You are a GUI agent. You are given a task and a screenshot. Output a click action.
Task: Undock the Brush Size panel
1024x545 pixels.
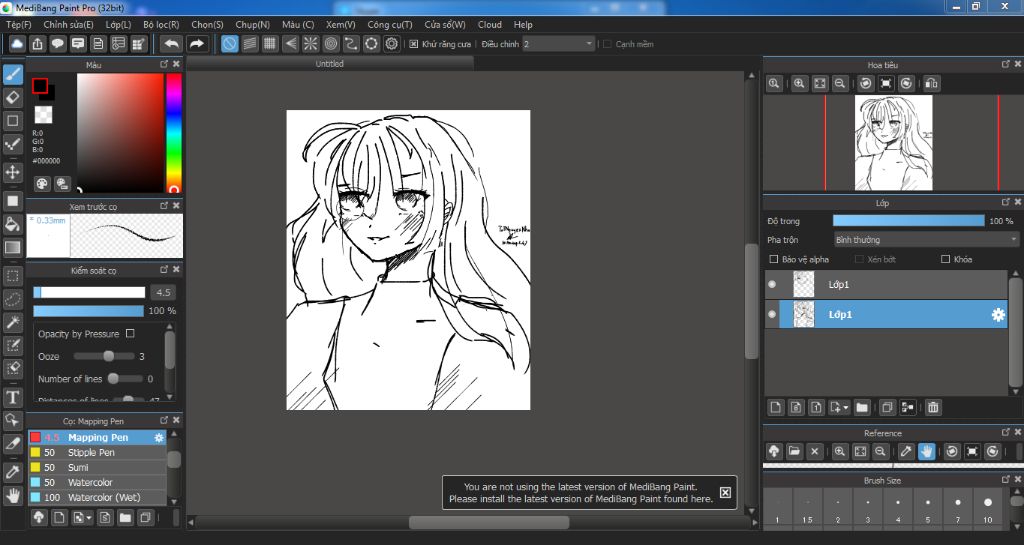[x=1006, y=480]
